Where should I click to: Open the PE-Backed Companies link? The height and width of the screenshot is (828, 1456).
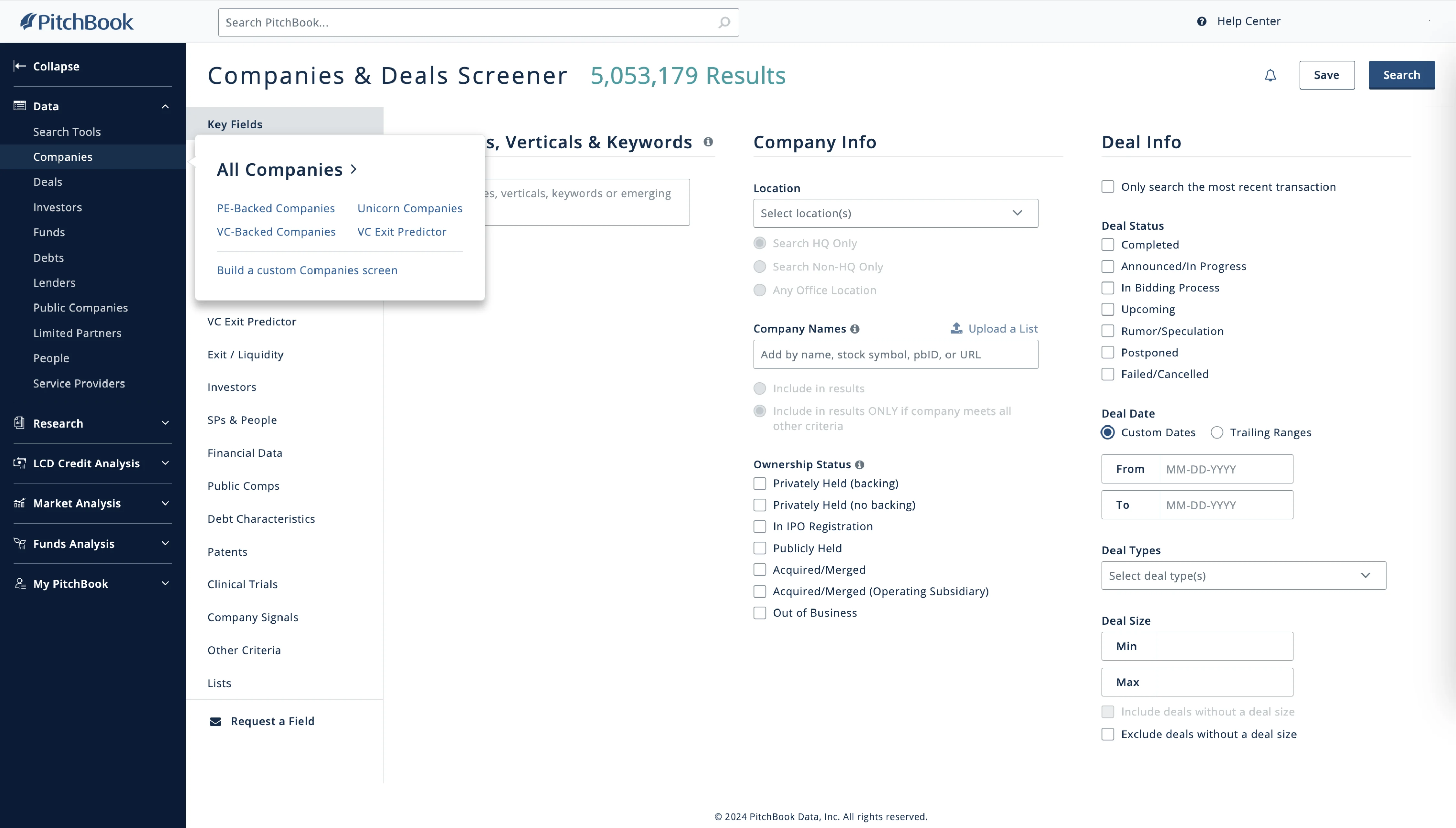pyautogui.click(x=276, y=208)
